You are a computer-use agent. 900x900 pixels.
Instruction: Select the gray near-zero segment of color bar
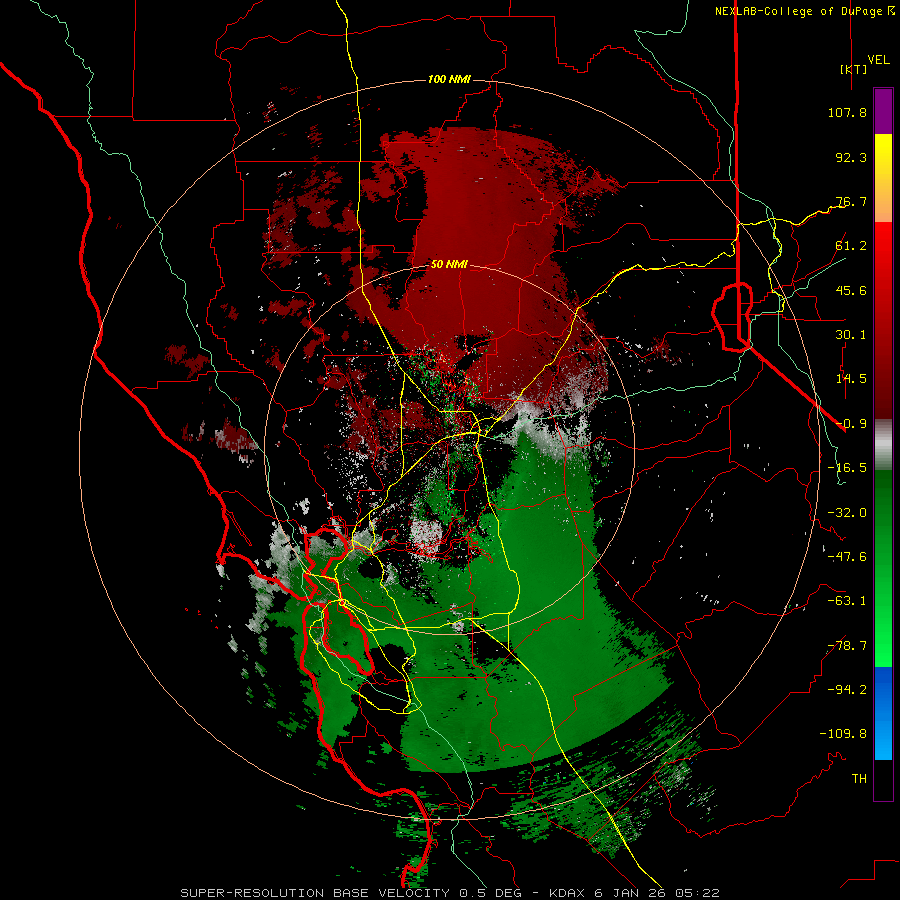click(883, 444)
